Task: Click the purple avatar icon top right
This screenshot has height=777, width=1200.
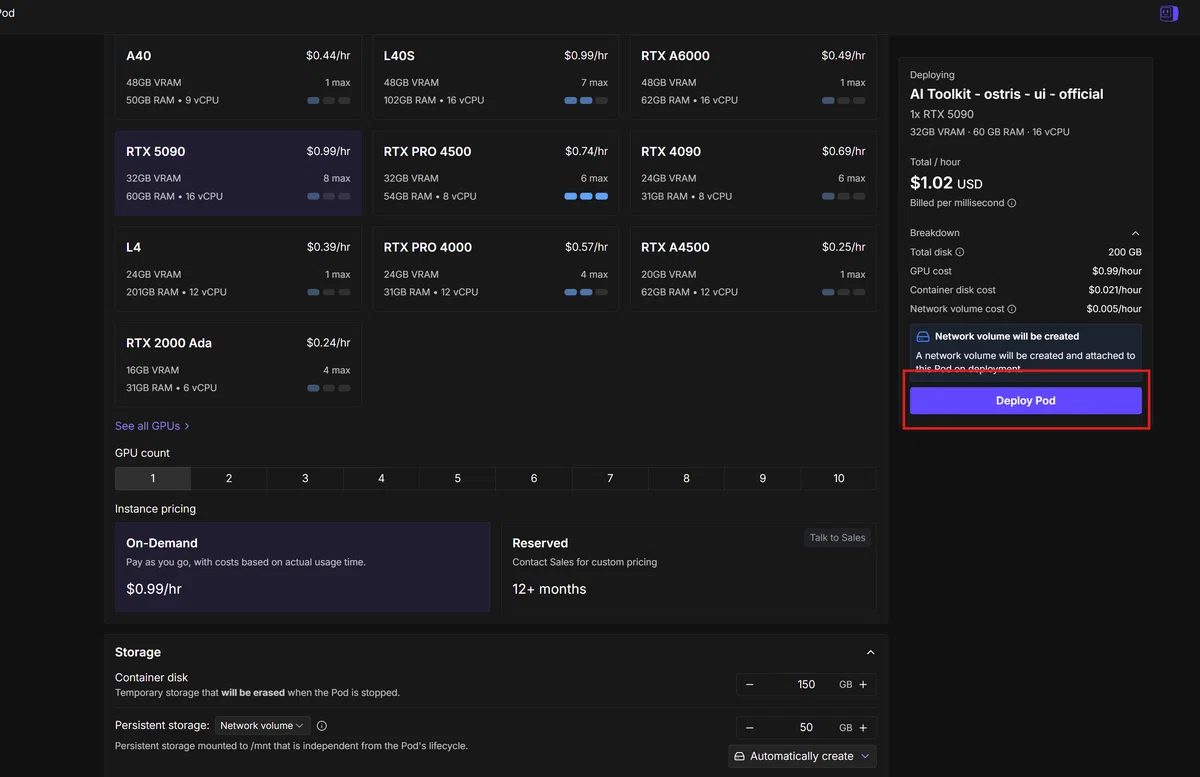Action: (x=1168, y=13)
